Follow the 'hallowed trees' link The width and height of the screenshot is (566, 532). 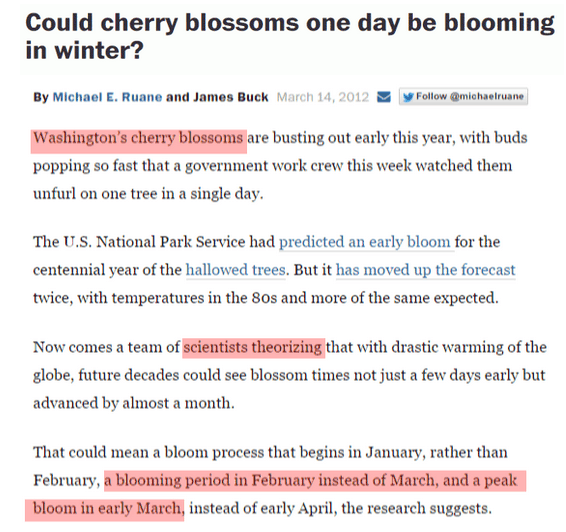[x=236, y=270]
